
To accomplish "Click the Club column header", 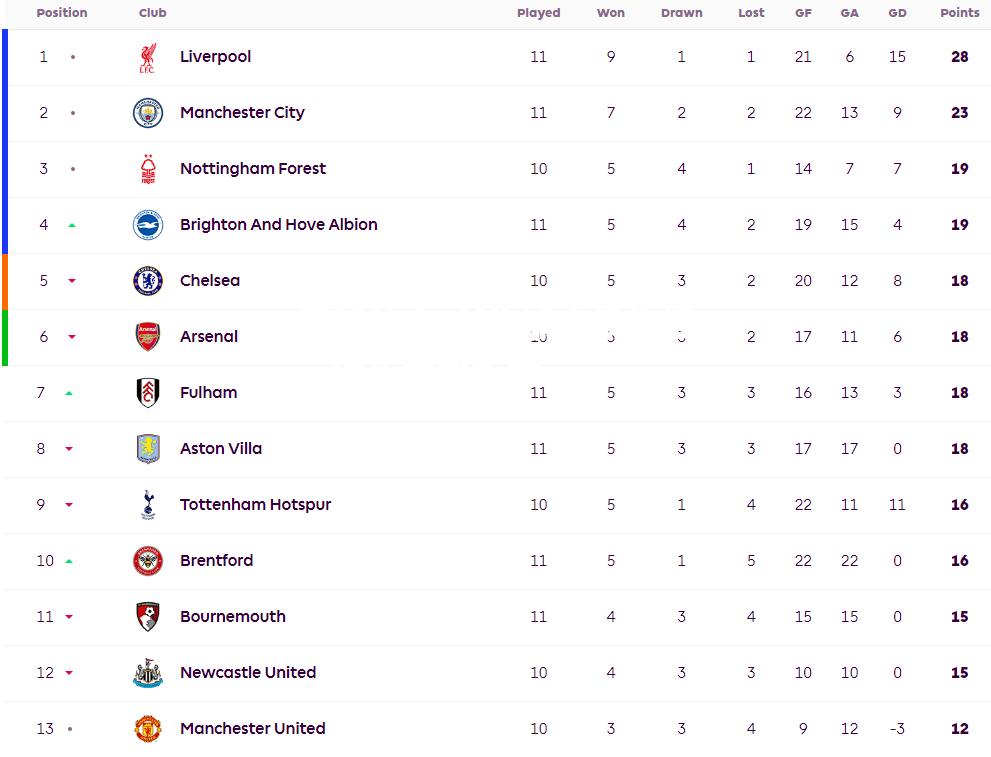I will click(x=152, y=13).
